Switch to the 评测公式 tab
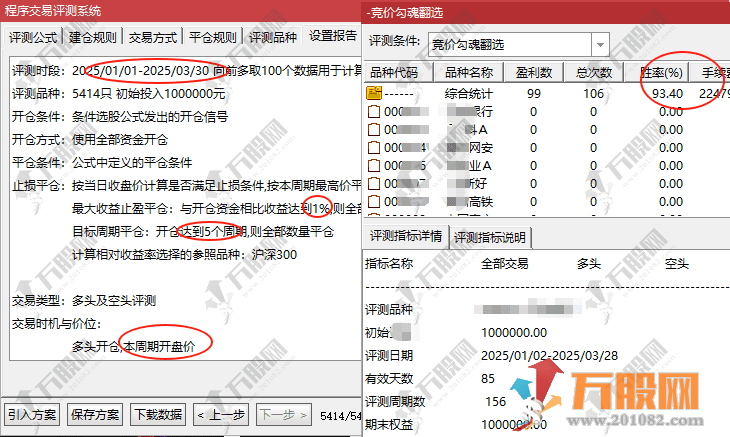Image resolution: width=730 pixels, height=437 pixels. [x=33, y=37]
